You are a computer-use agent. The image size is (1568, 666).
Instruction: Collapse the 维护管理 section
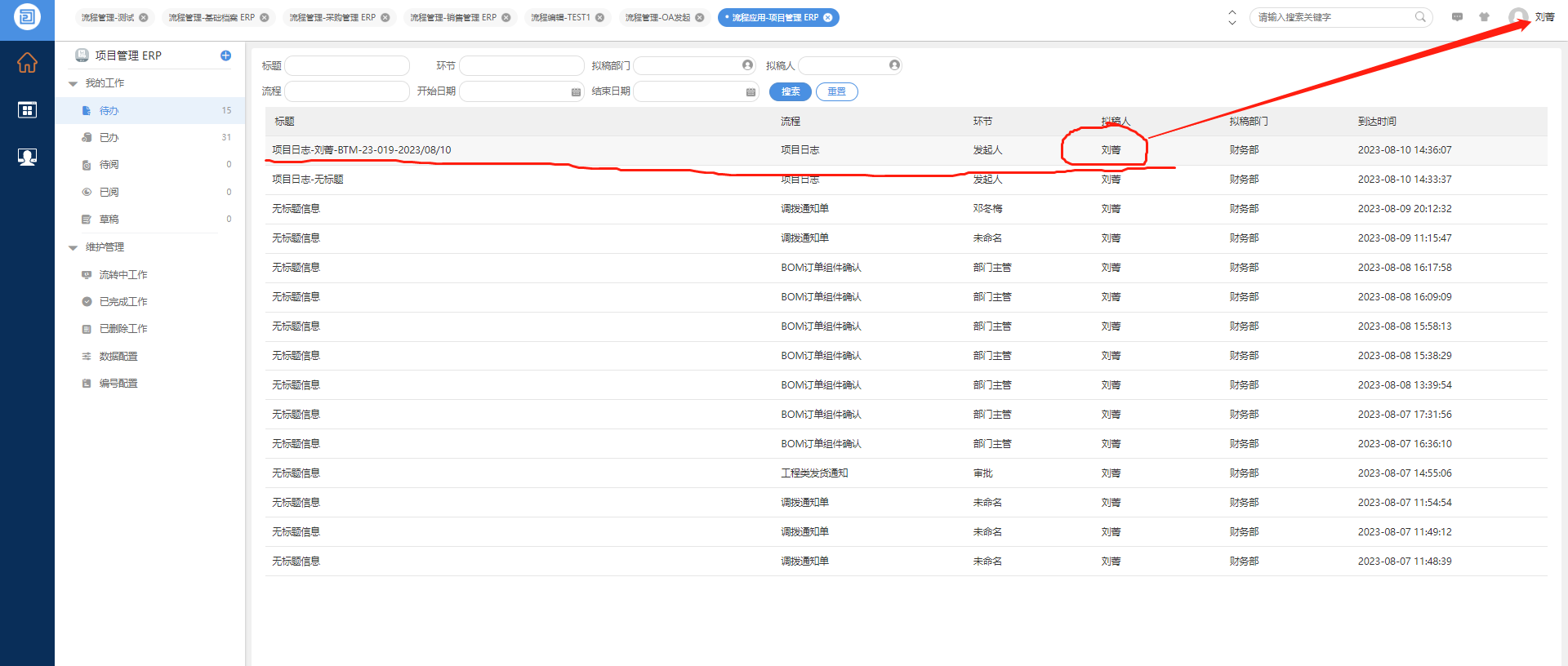(x=73, y=247)
